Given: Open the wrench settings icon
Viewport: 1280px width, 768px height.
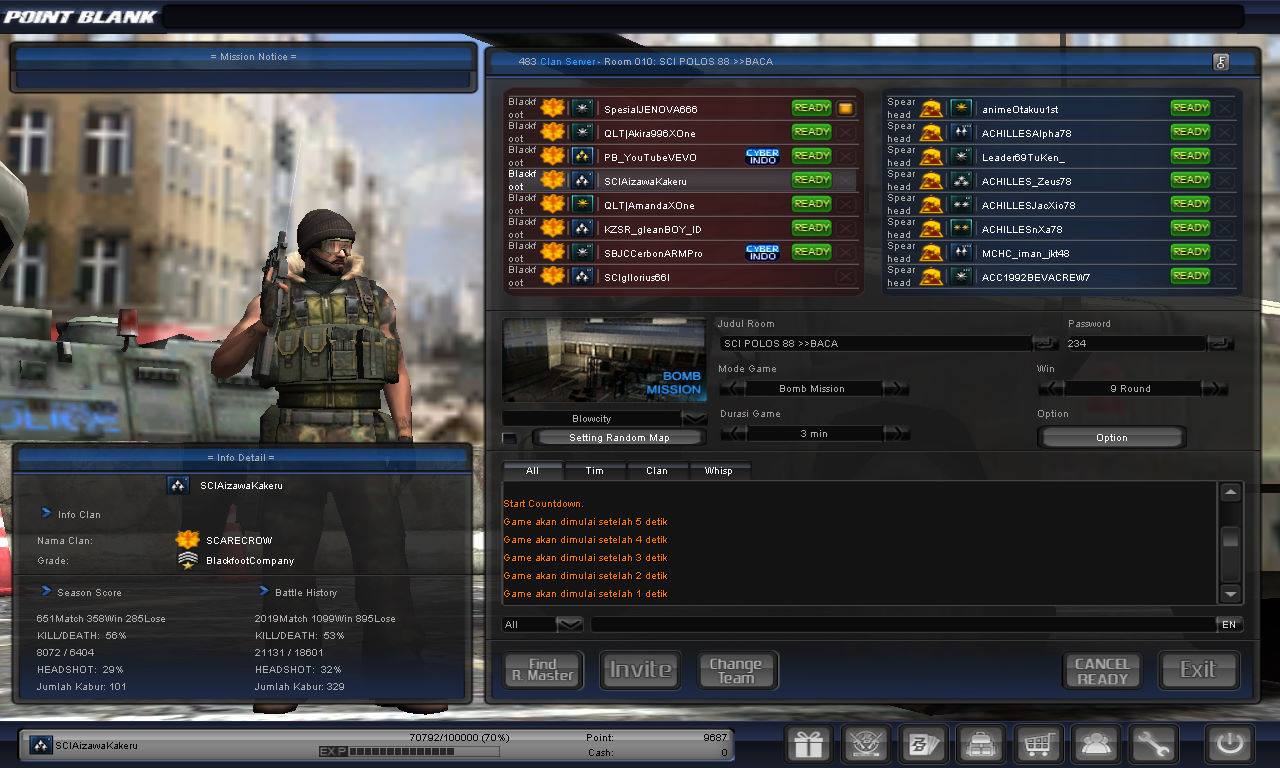Looking at the screenshot, I should pos(1153,744).
